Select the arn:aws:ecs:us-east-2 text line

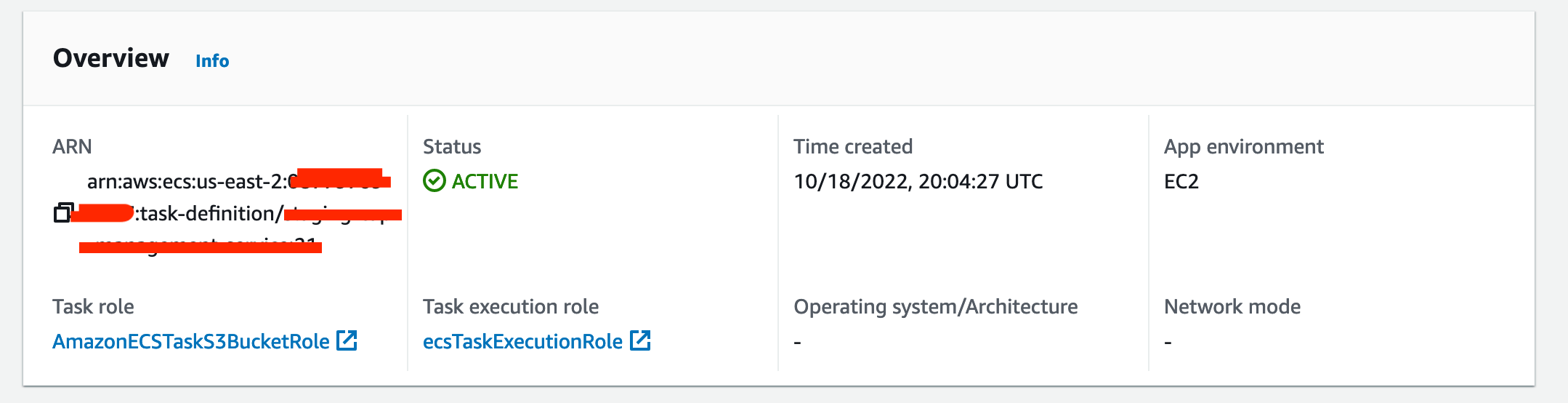click(x=187, y=182)
